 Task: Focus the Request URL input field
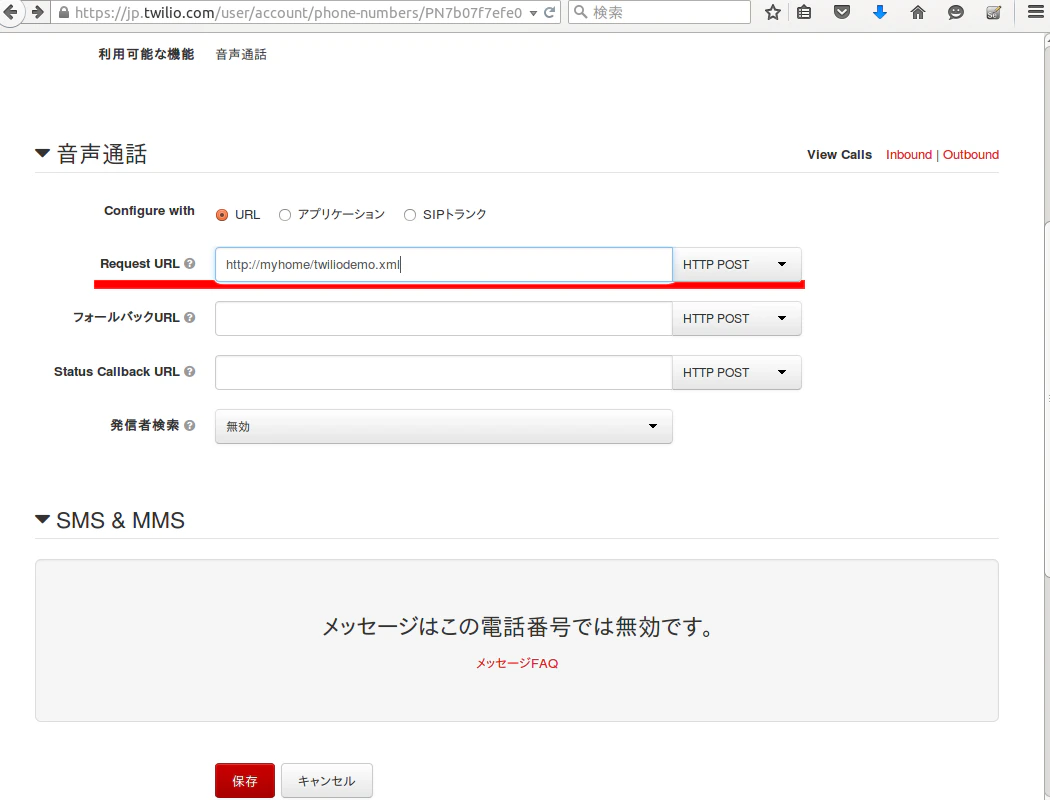443,264
